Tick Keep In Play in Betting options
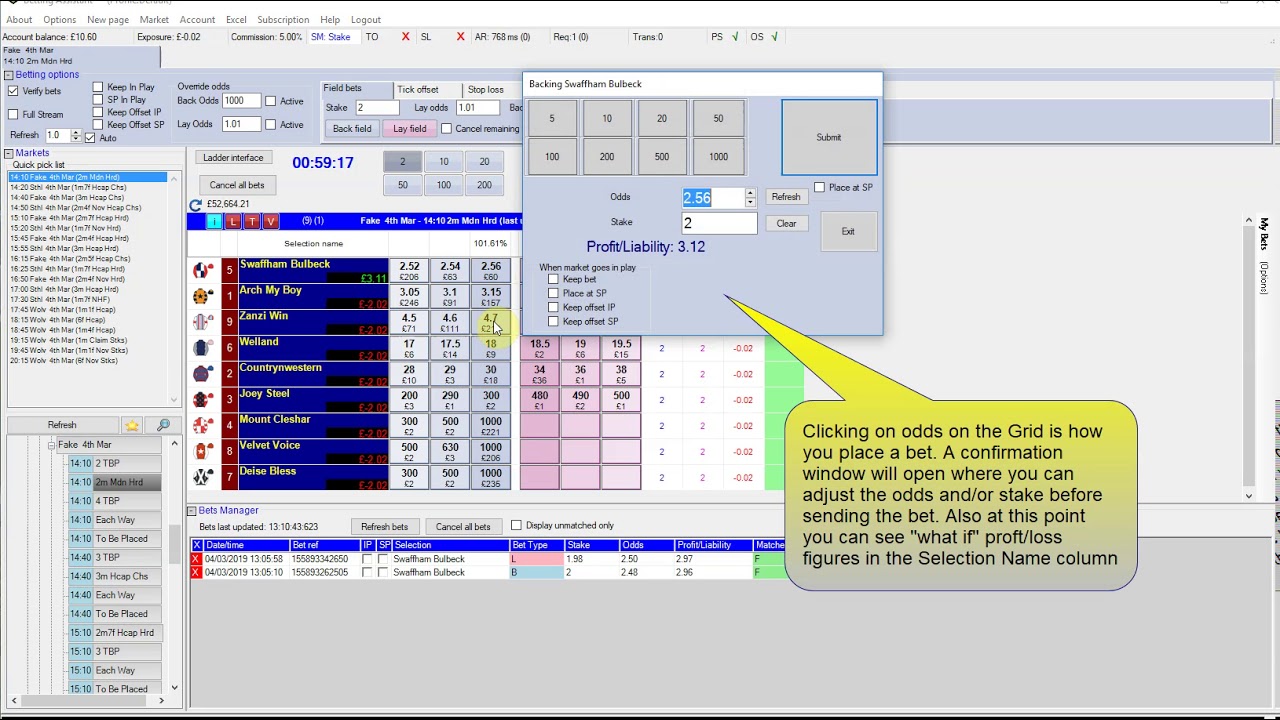Image resolution: width=1280 pixels, height=720 pixels. (x=98, y=87)
